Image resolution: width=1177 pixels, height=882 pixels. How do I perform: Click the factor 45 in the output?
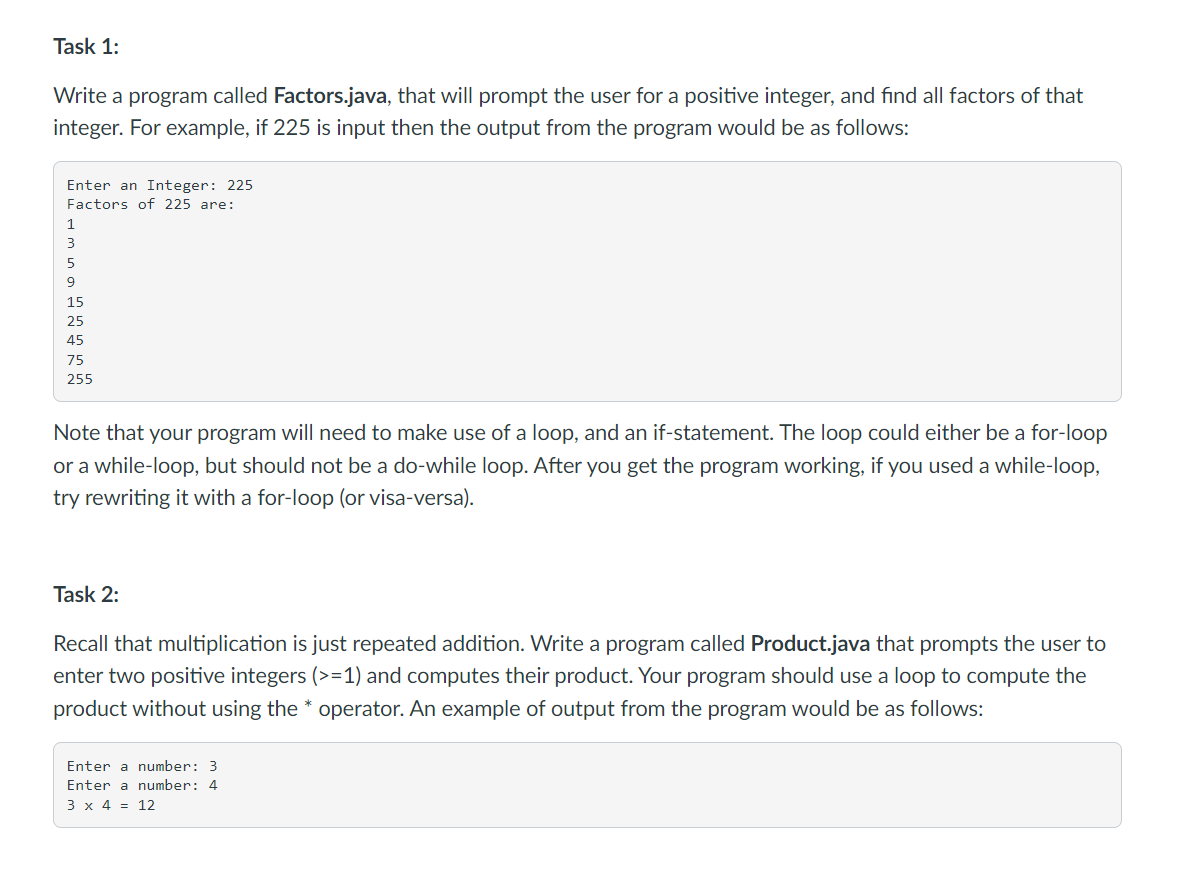point(75,341)
